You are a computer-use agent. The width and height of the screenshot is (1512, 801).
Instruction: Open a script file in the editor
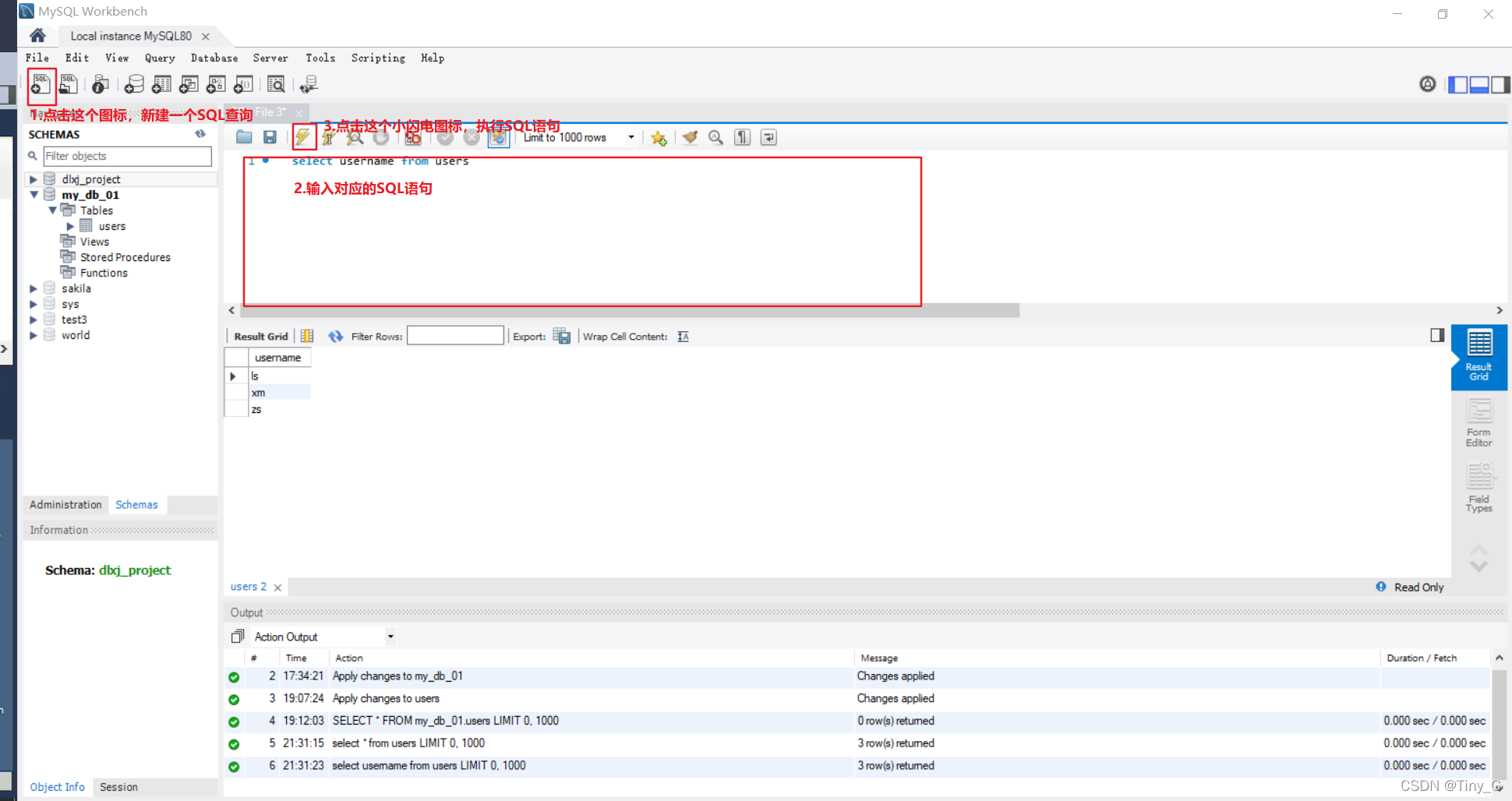pyautogui.click(x=244, y=137)
